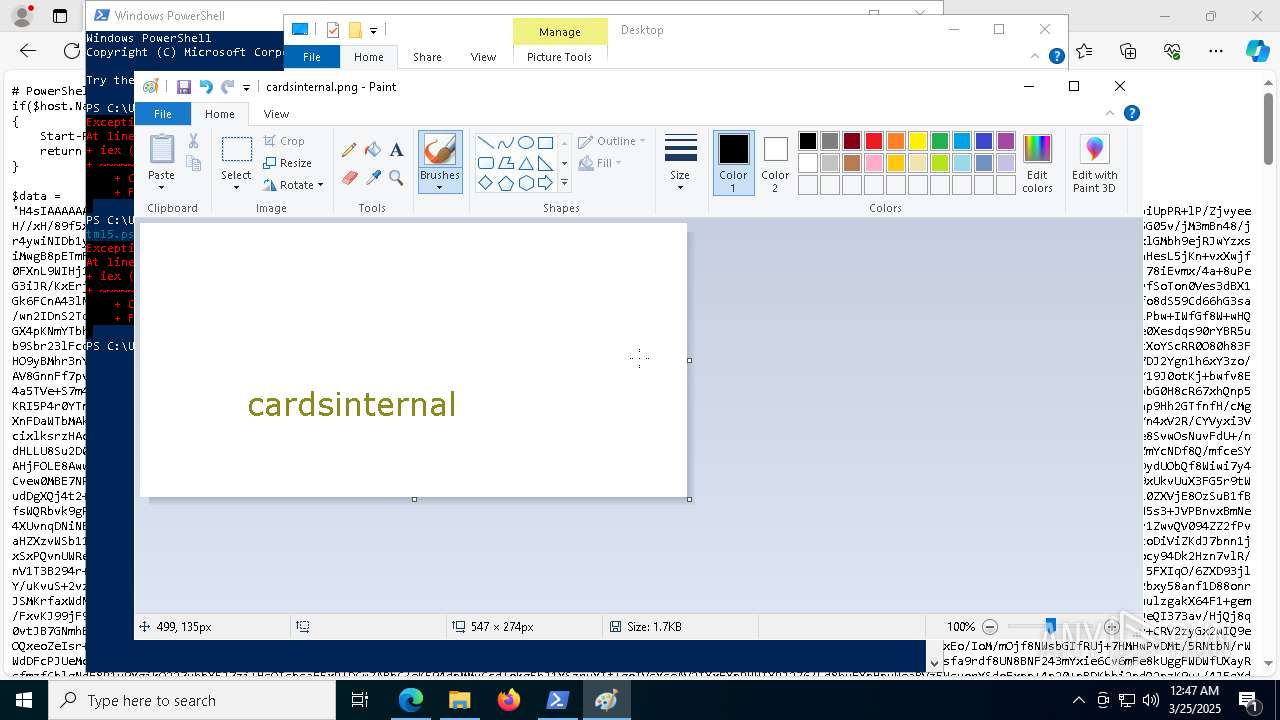Select the Color 2 background box
Image resolution: width=1280 pixels, height=720 pixels.
(x=775, y=163)
